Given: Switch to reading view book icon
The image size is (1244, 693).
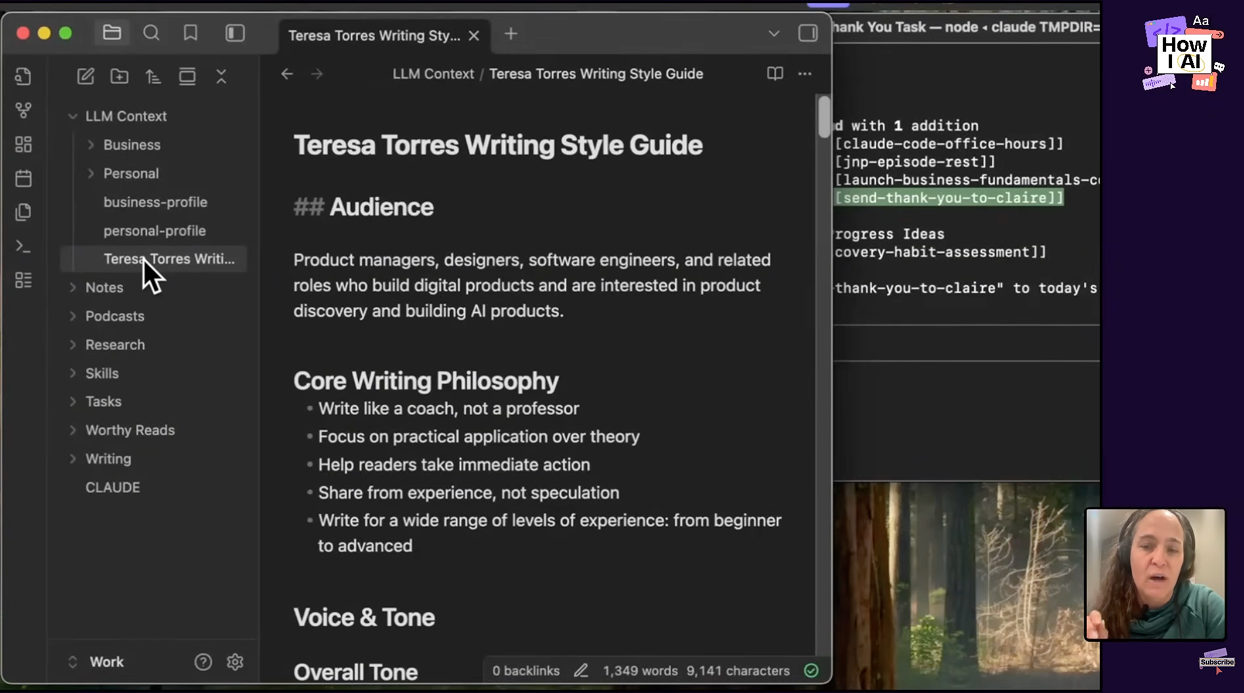Looking at the screenshot, I should point(774,74).
